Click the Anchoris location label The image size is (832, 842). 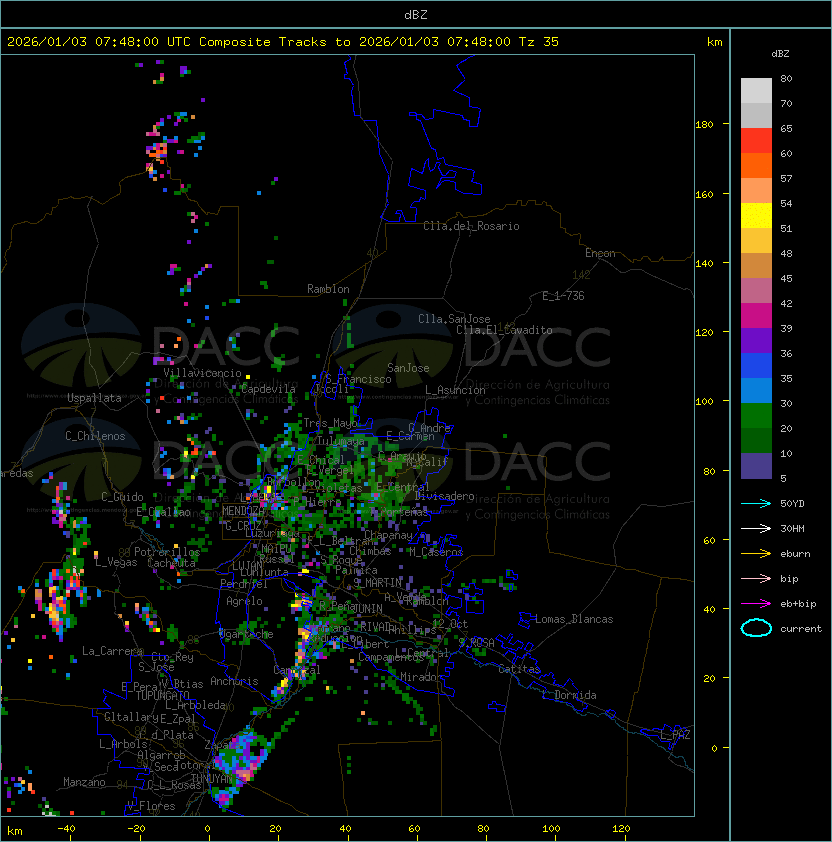coord(234,681)
